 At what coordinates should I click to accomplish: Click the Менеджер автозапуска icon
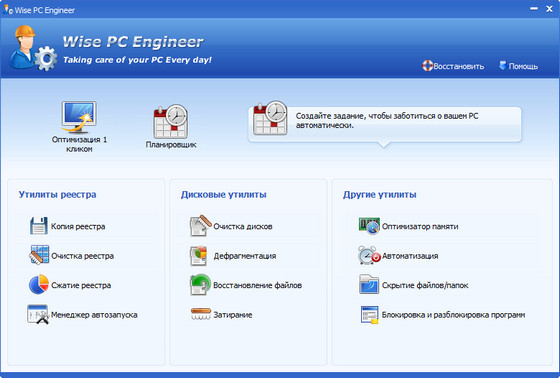coord(38,314)
